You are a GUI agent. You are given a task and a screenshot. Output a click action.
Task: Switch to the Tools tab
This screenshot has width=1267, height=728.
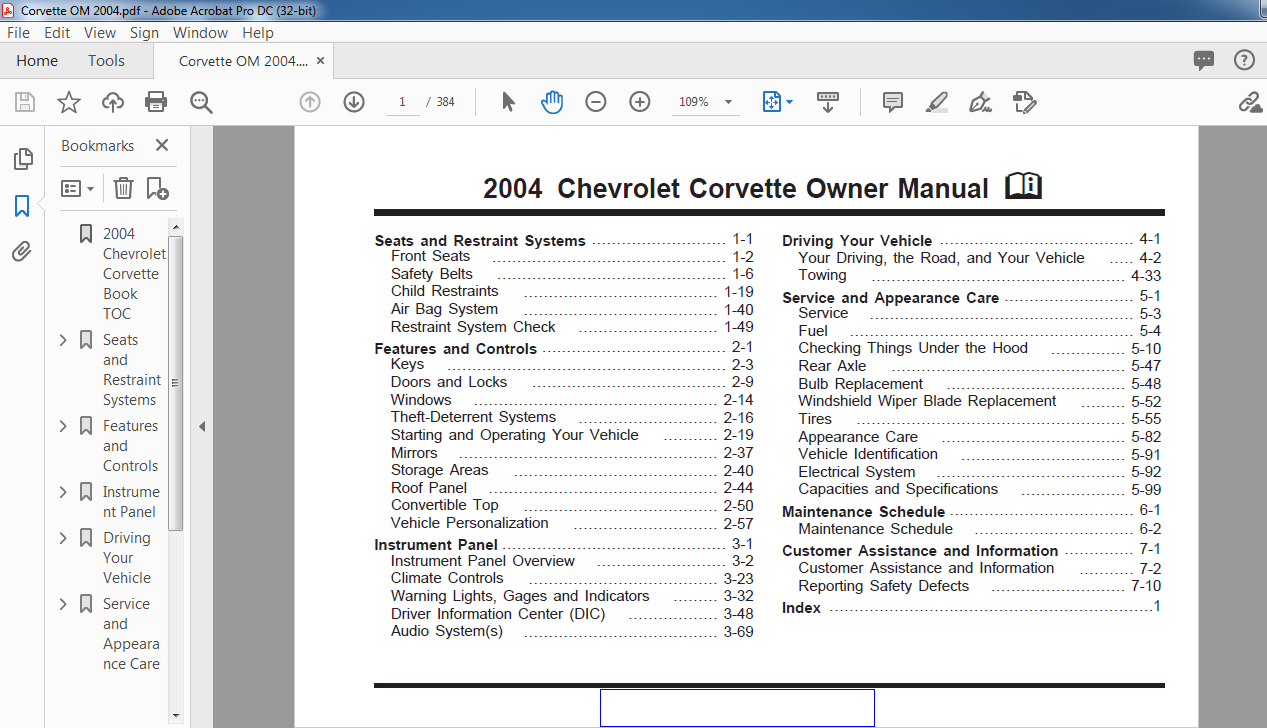[x=106, y=61]
